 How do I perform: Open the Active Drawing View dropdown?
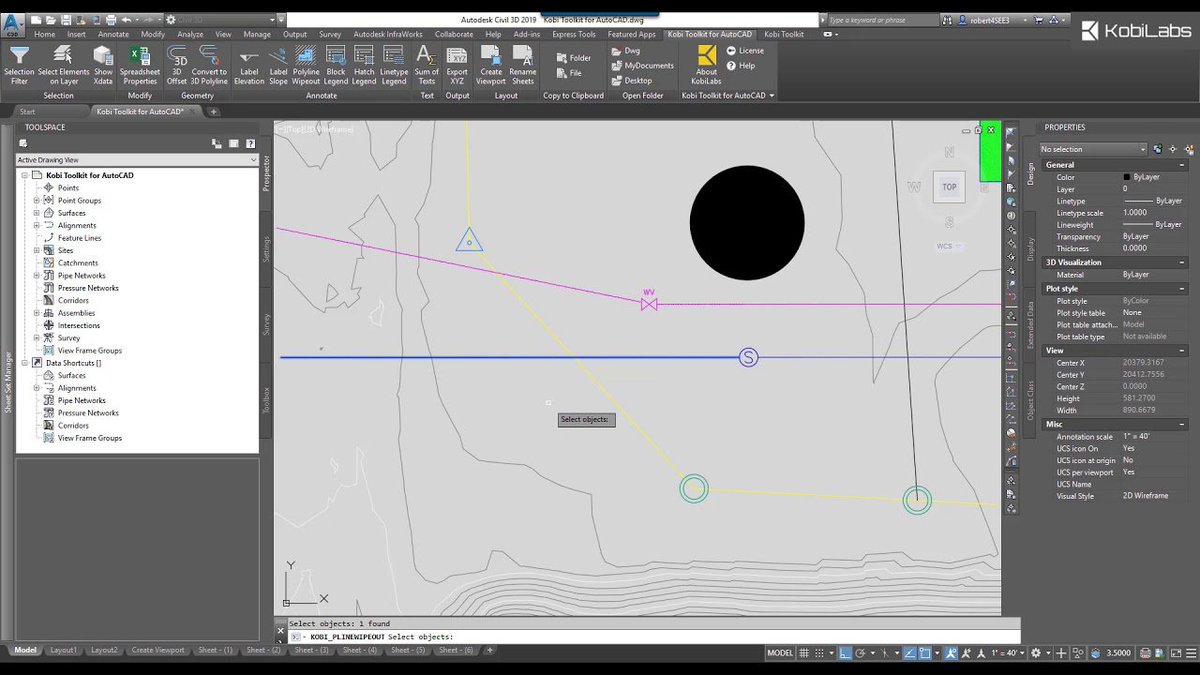[137, 160]
